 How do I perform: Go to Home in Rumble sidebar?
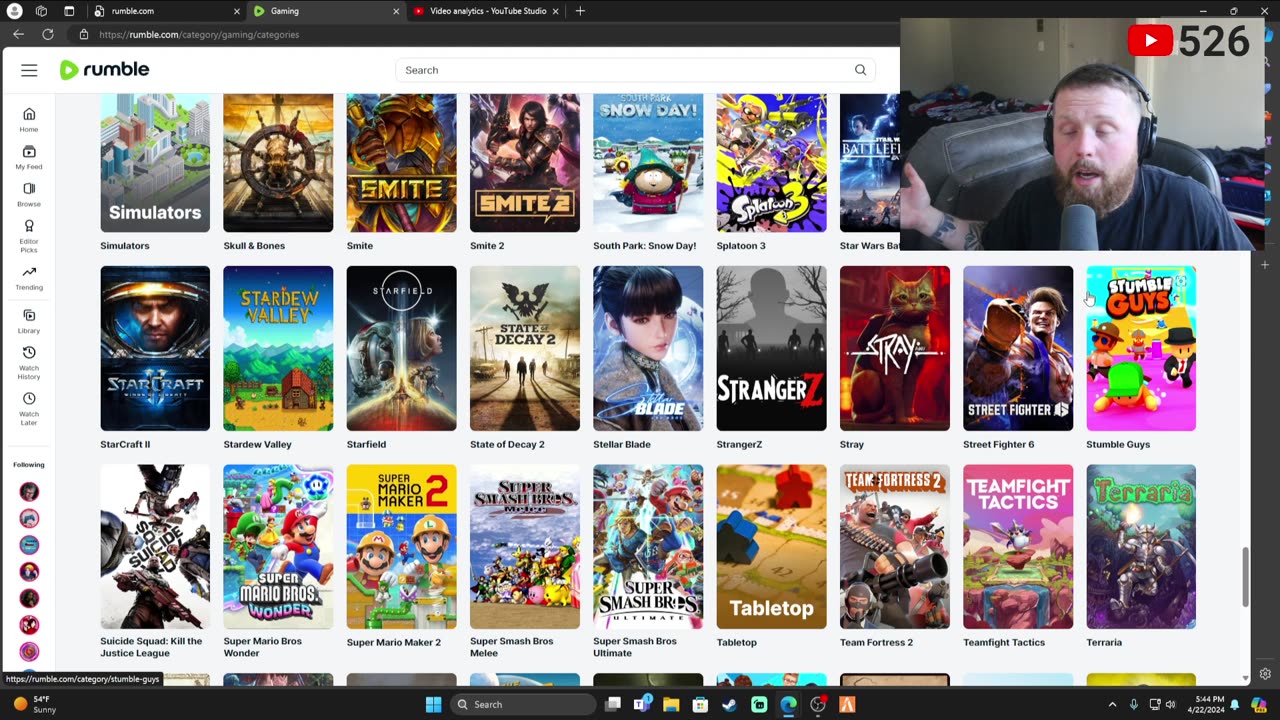coord(29,120)
